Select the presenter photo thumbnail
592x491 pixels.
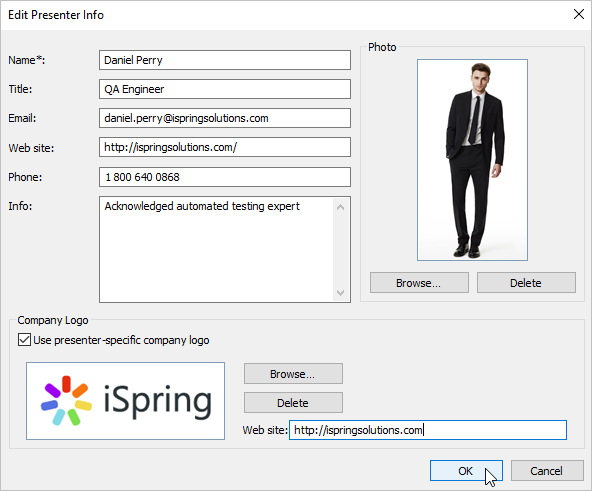tap(472, 160)
